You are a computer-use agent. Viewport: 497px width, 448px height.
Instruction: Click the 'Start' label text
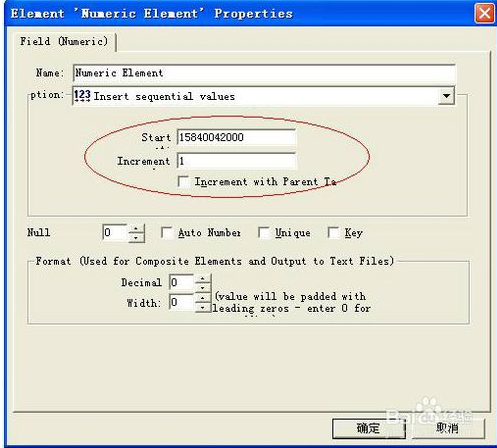click(x=156, y=137)
